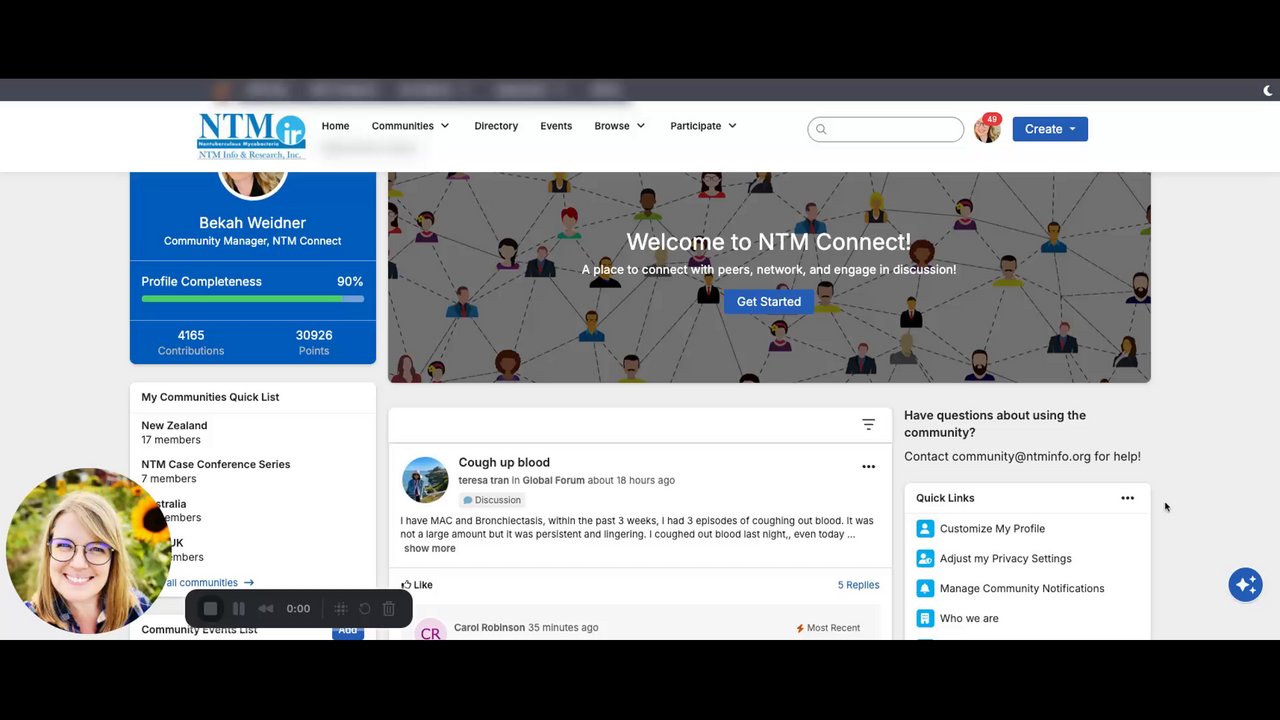Open the AI assistant sparkle button
This screenshot has height=720, width=1280.
coord(1245,585)
